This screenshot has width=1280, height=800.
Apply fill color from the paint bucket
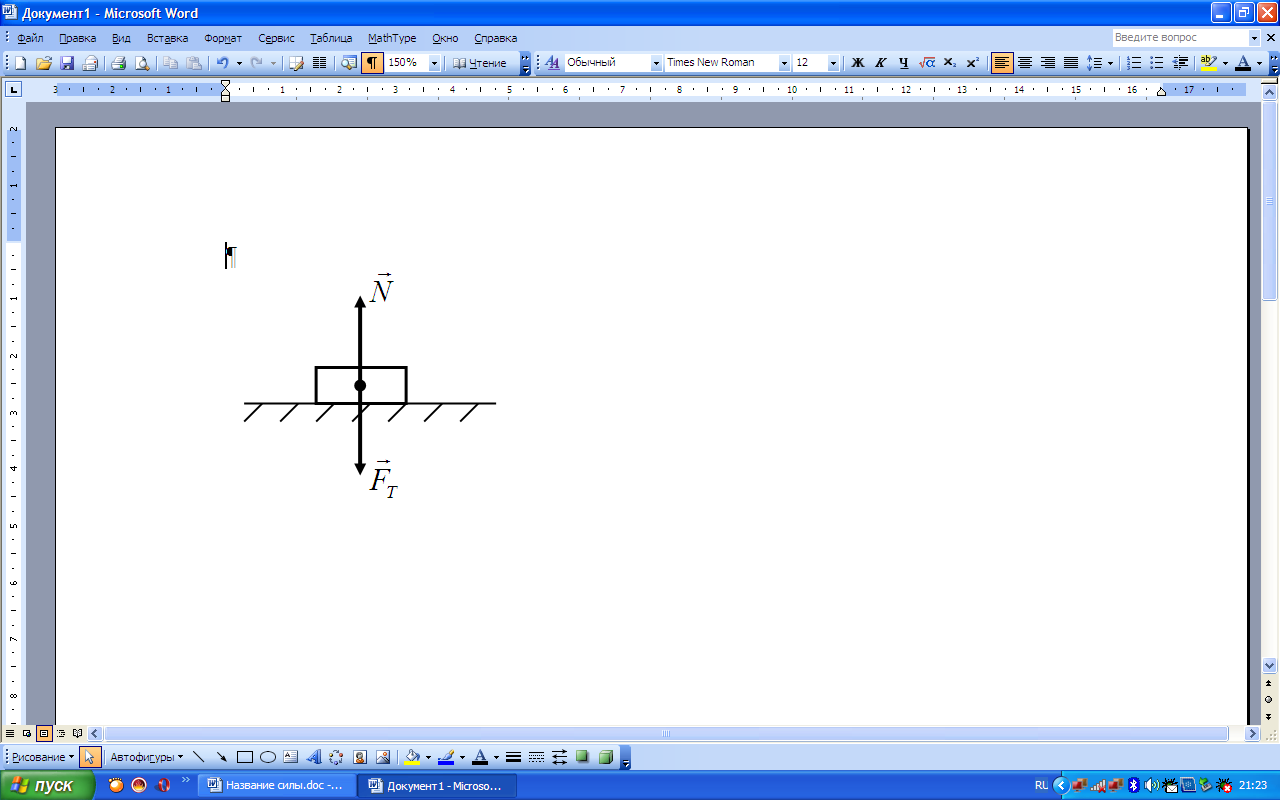(x=412, y=757)
